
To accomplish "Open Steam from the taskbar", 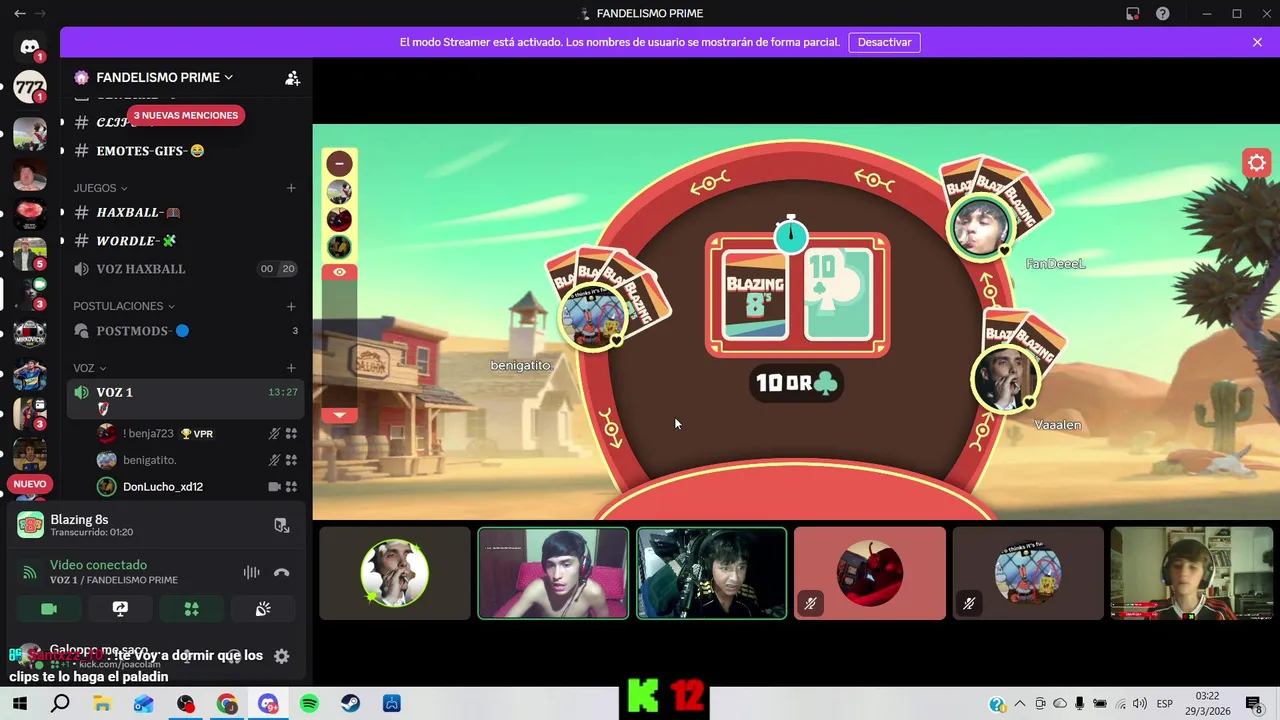I will 350,704.
